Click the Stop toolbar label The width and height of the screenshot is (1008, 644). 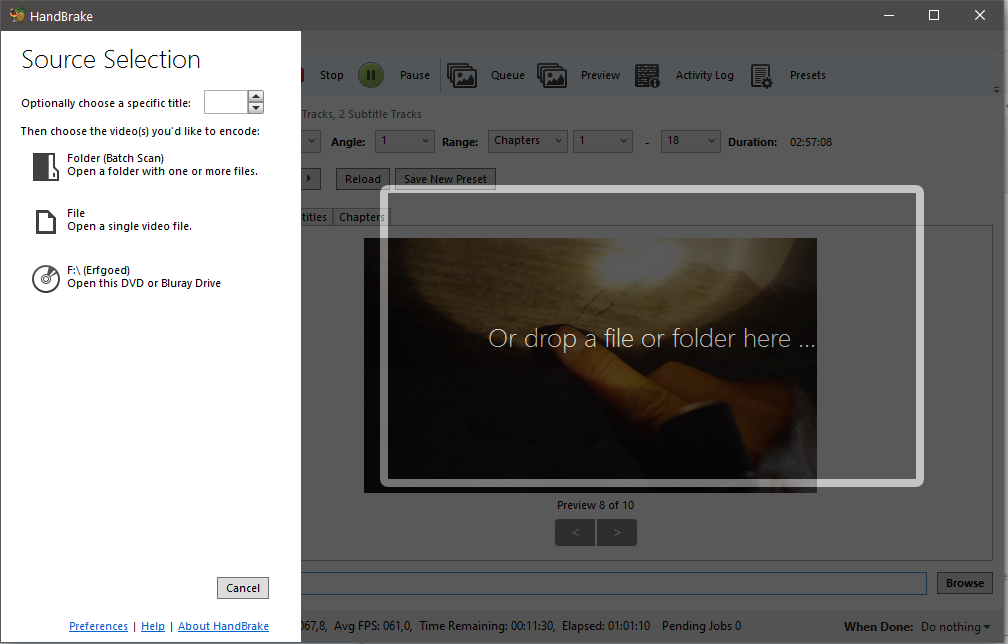point(332,75)
